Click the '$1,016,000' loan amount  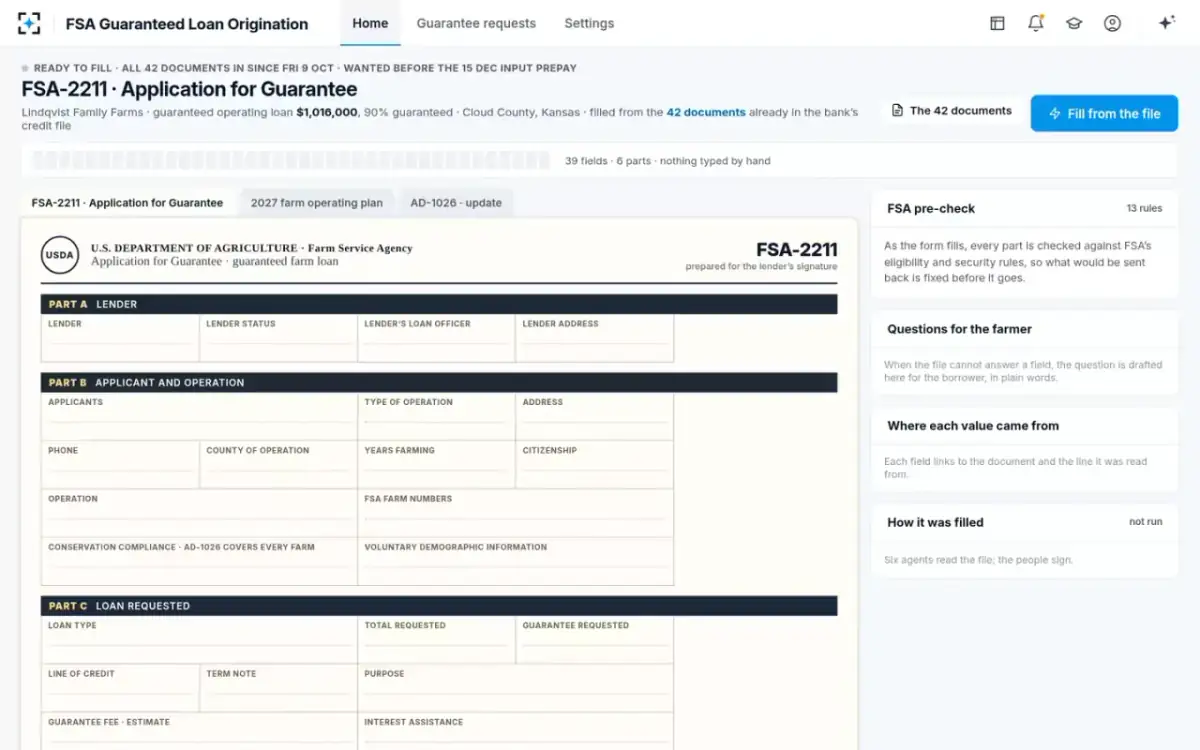pos(327,112)
